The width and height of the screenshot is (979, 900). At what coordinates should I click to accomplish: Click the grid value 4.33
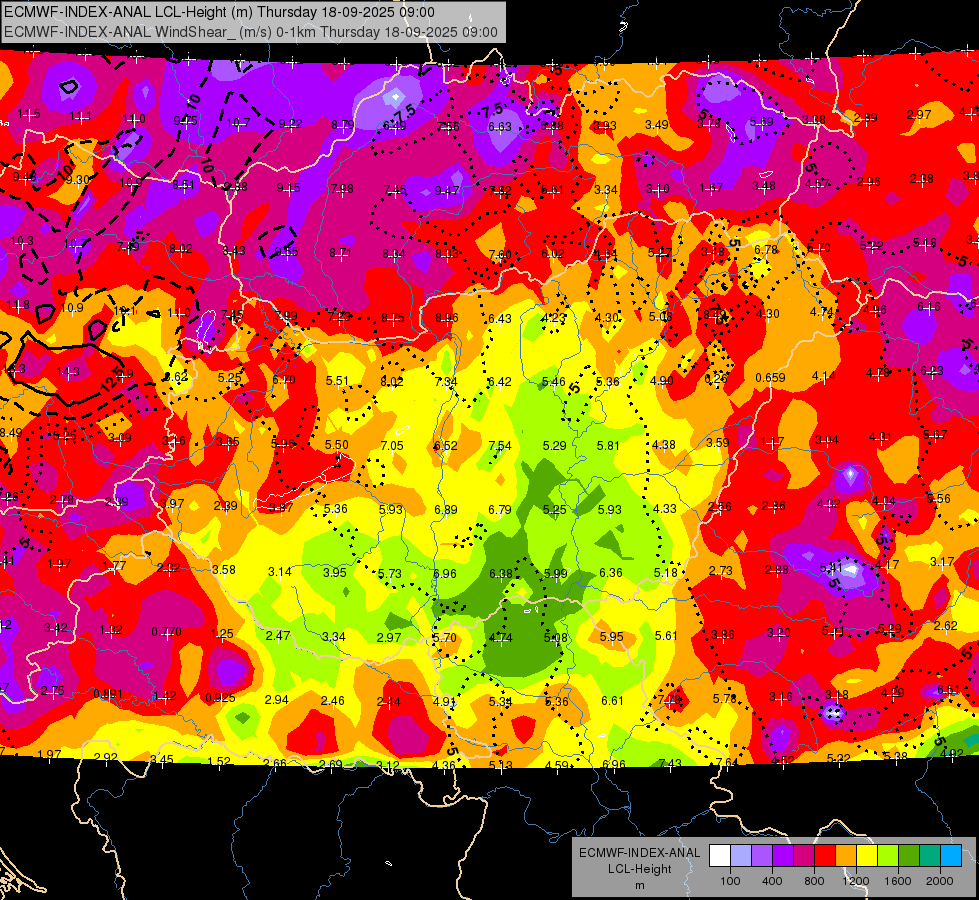pos(664,508)
